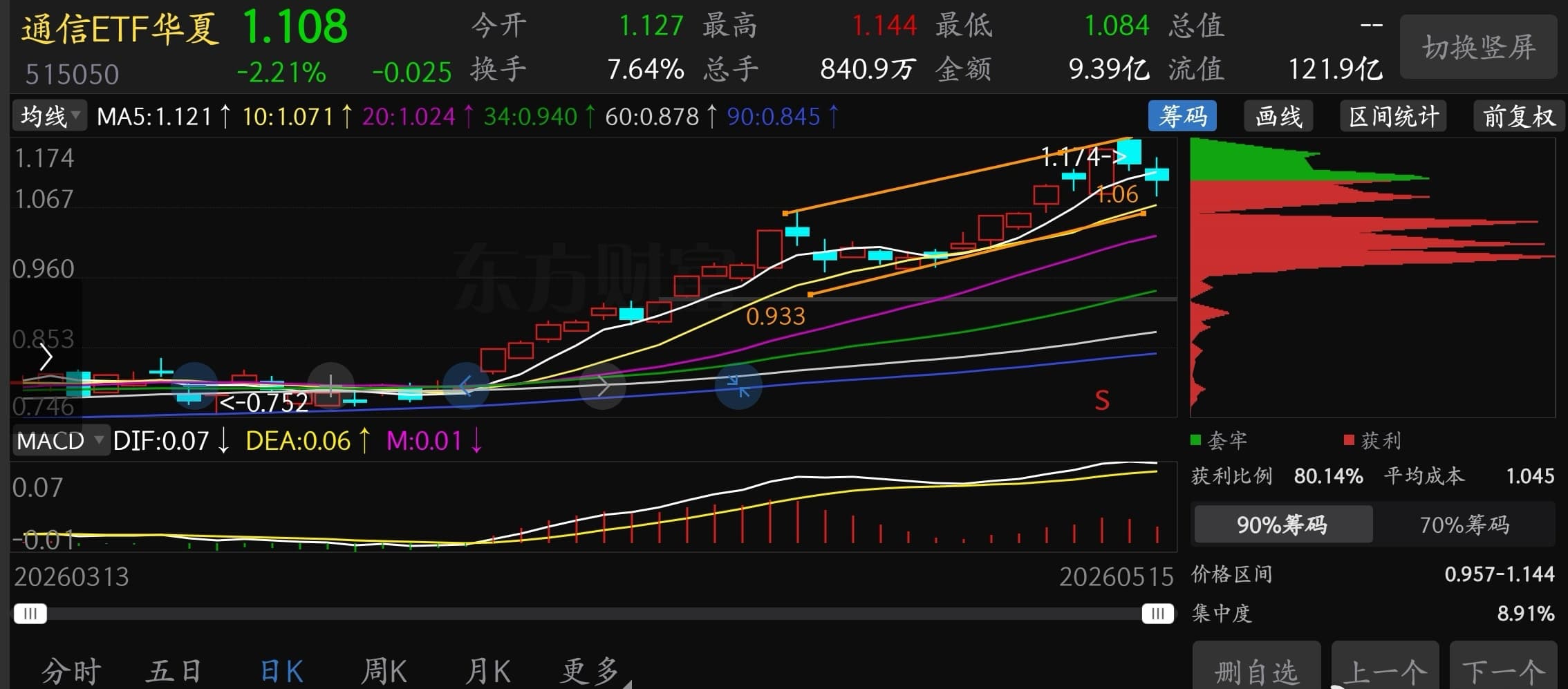Click the chart pan-right arrow circle
The image size is (1568, 689).
(602, 386)
